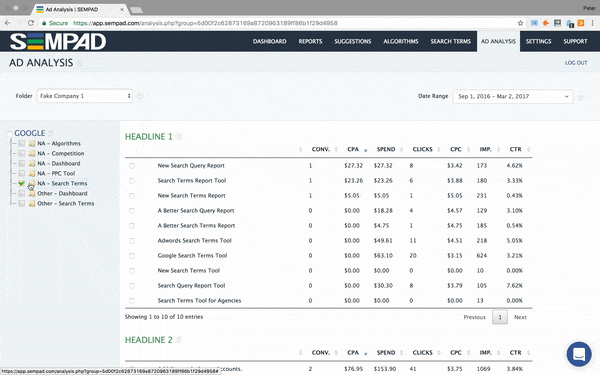Sort Headline 1 table by CTR
The image size is (600, 375).
515,149
